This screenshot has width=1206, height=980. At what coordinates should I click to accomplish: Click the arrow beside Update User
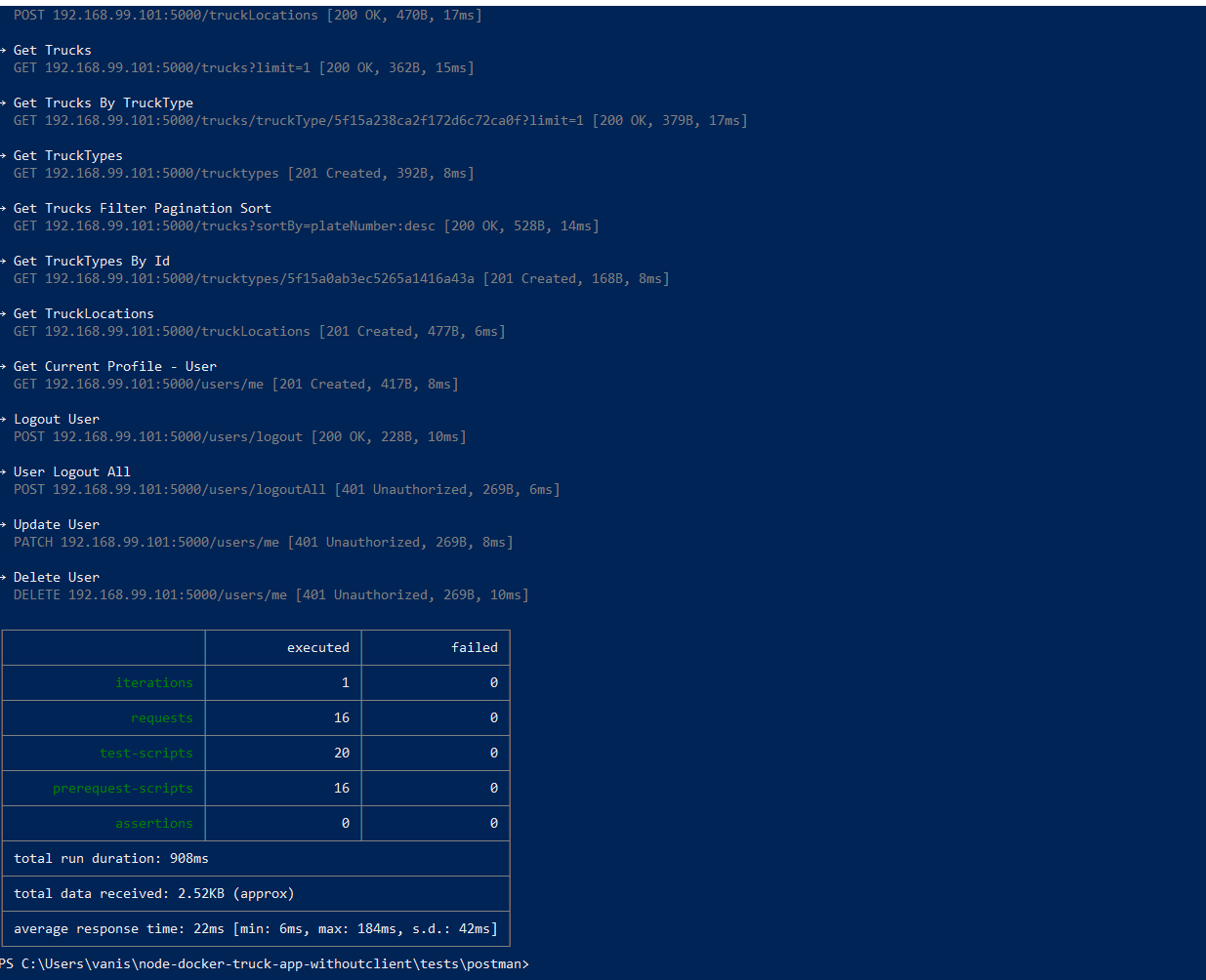[x=4, y=524]
